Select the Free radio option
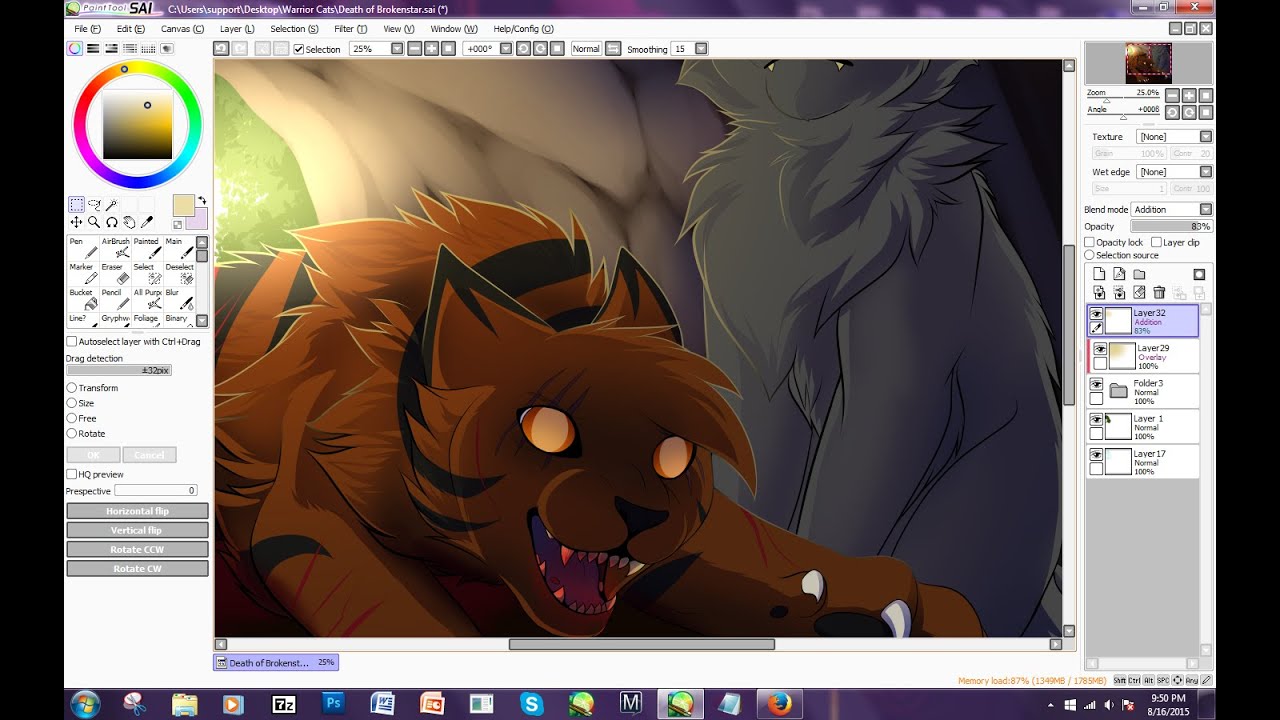The height and width of the screenshot is (720, 1280). pyautogui.click(x=72, y=418)
